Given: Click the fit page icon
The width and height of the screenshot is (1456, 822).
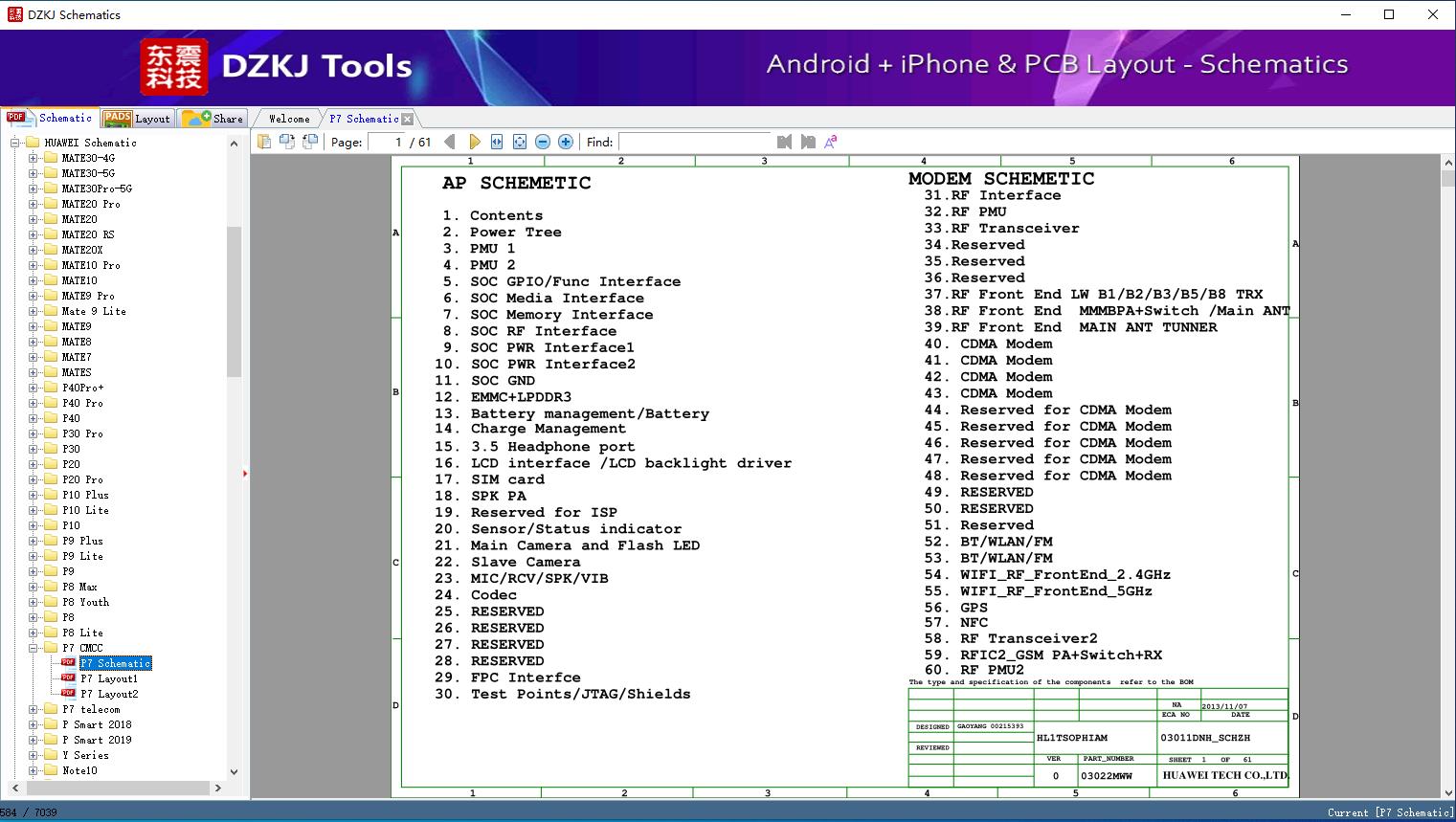Looking at the screenshot, I should (520, 142).
